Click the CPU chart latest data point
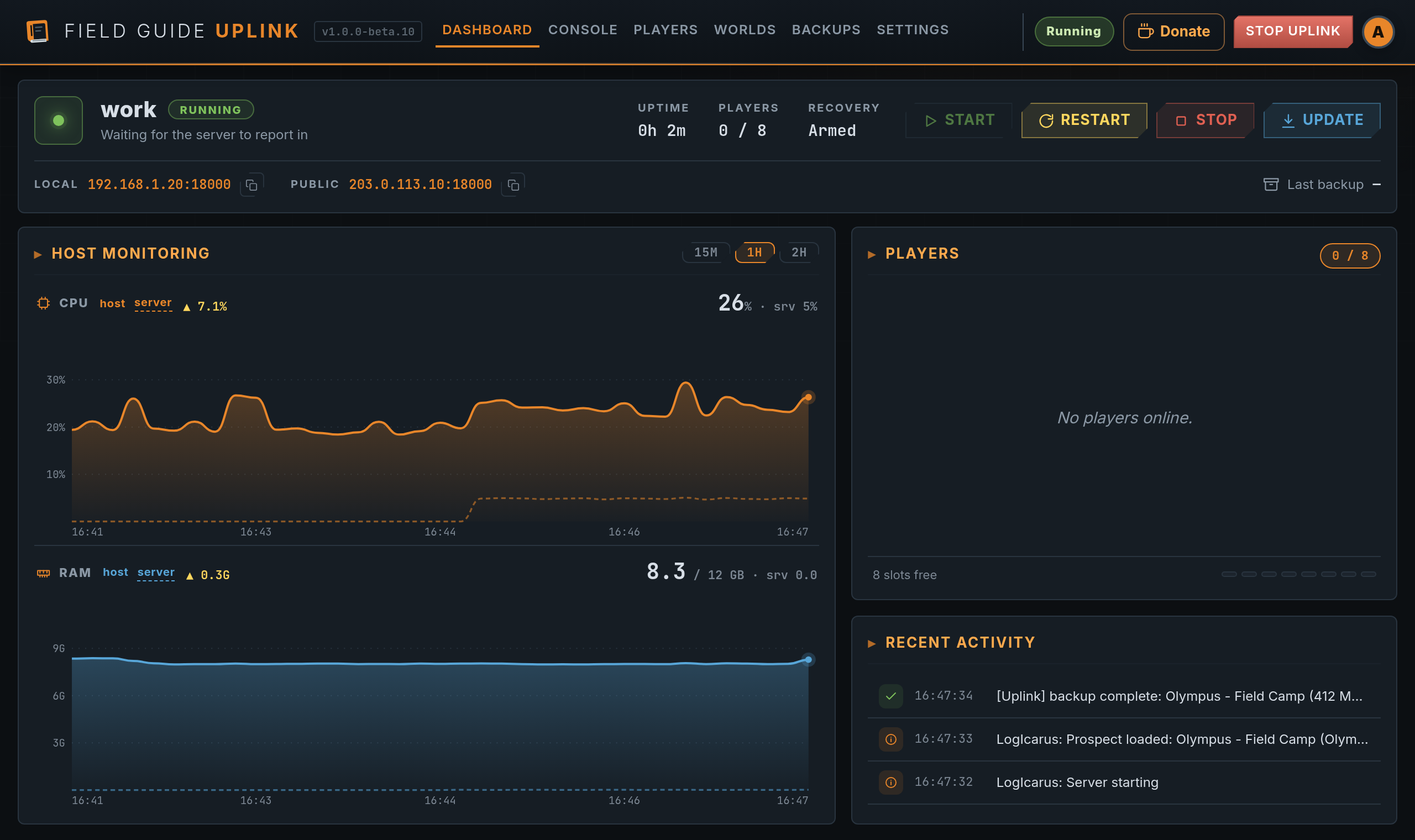This screenshot has width=1415, height=840. 808,397
